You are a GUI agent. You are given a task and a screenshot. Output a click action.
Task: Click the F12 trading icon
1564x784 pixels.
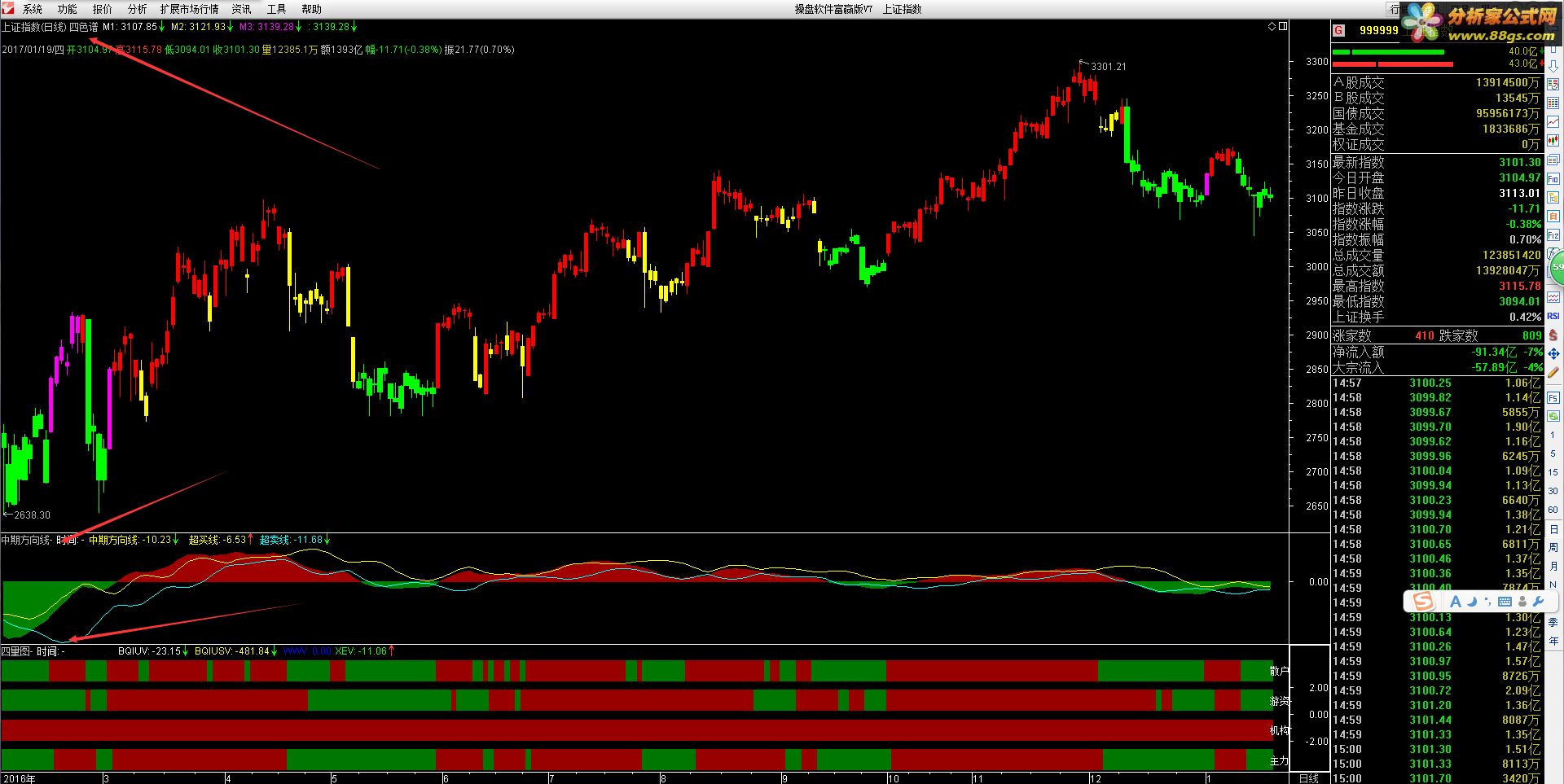1553,235
